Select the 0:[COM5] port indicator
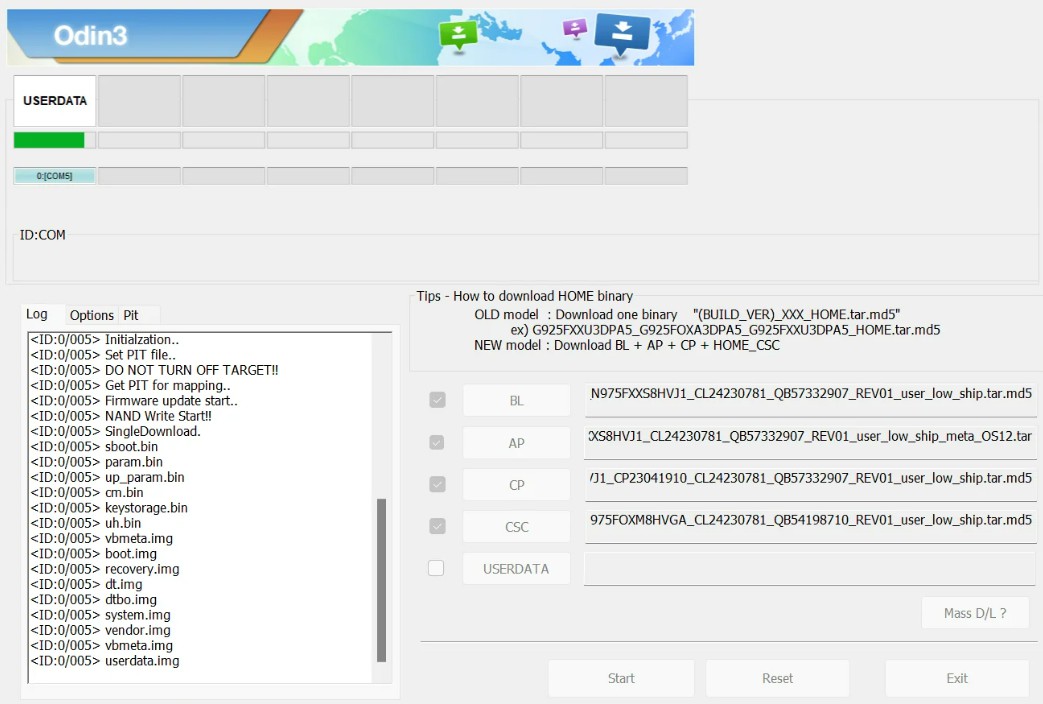 [55, 176]
